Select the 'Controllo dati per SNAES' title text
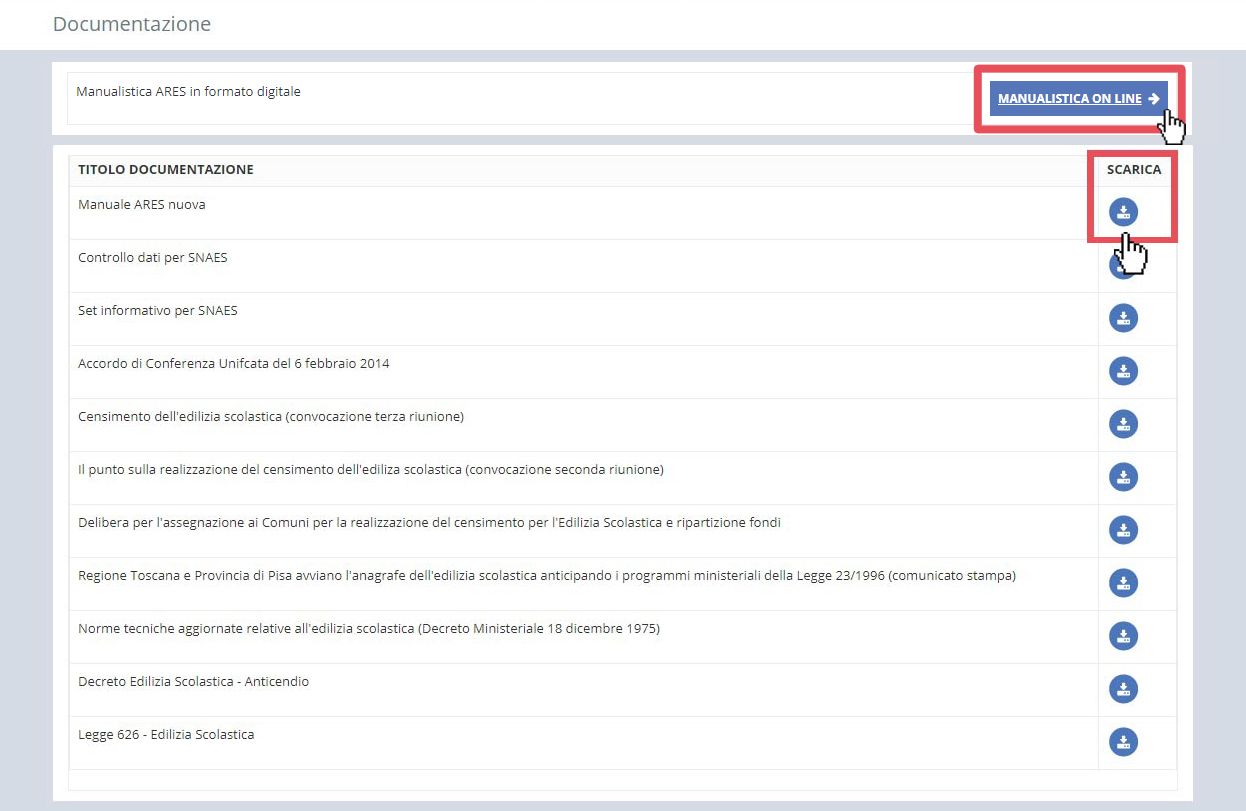The height and width of the screenshot is (811, 1246). [153, 258]
